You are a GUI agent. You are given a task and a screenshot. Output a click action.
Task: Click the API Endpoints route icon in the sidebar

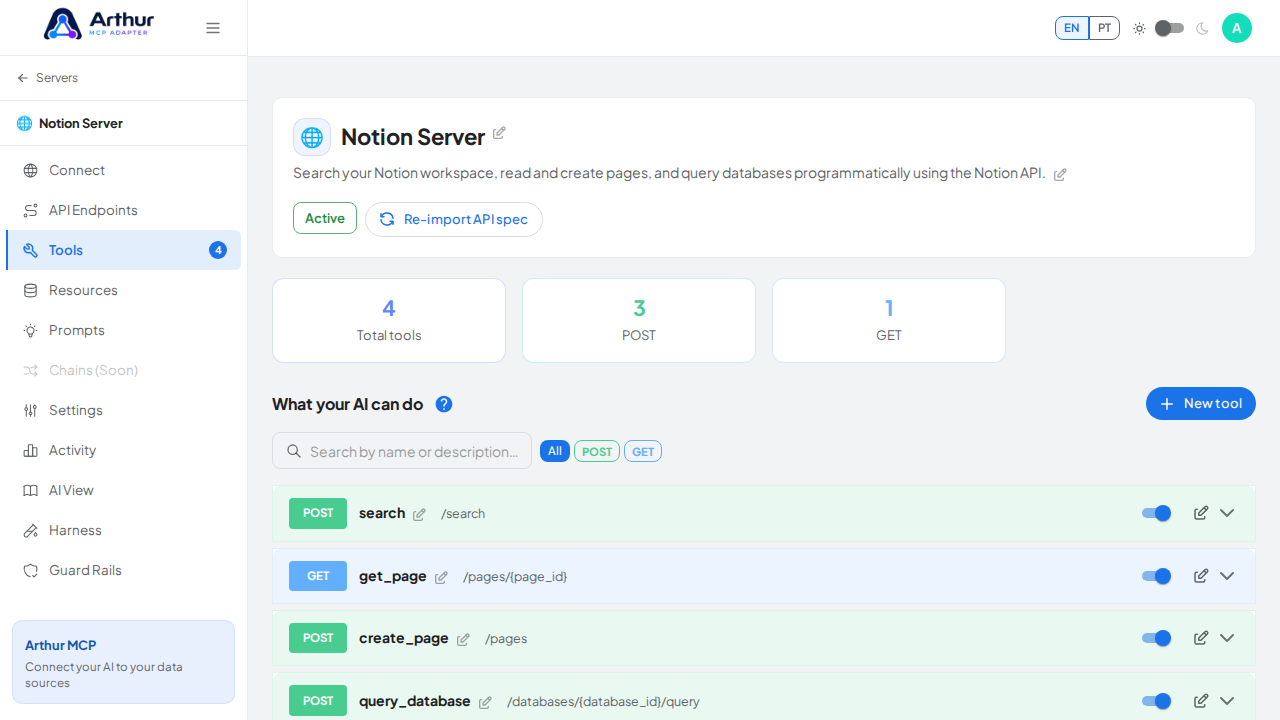pos(31,210)
